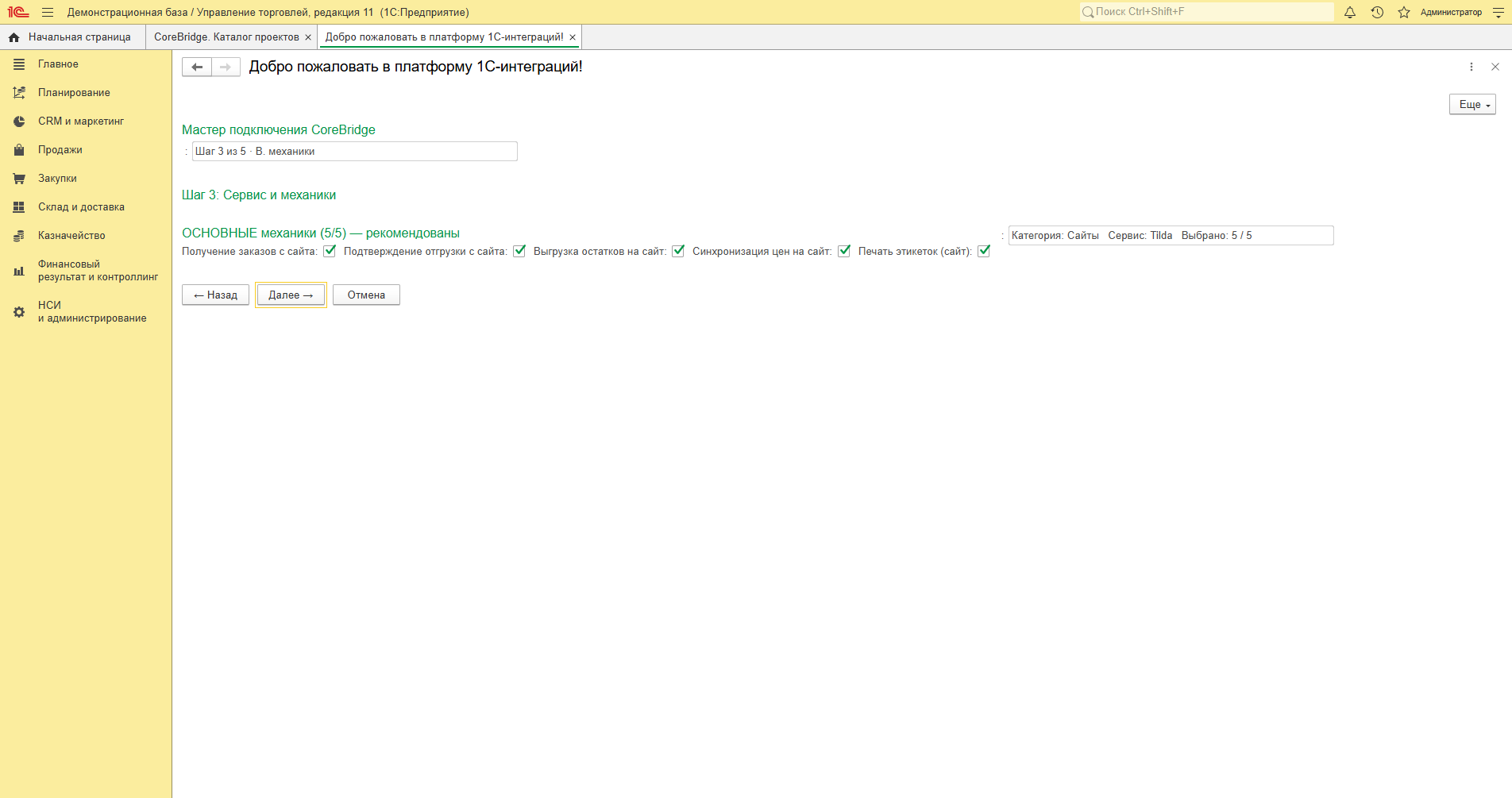The width and height of the screenshot is (1512, 798).
Task: Click the Продажи bag icon
Action: pyautogui.click(x=19, y=150)
